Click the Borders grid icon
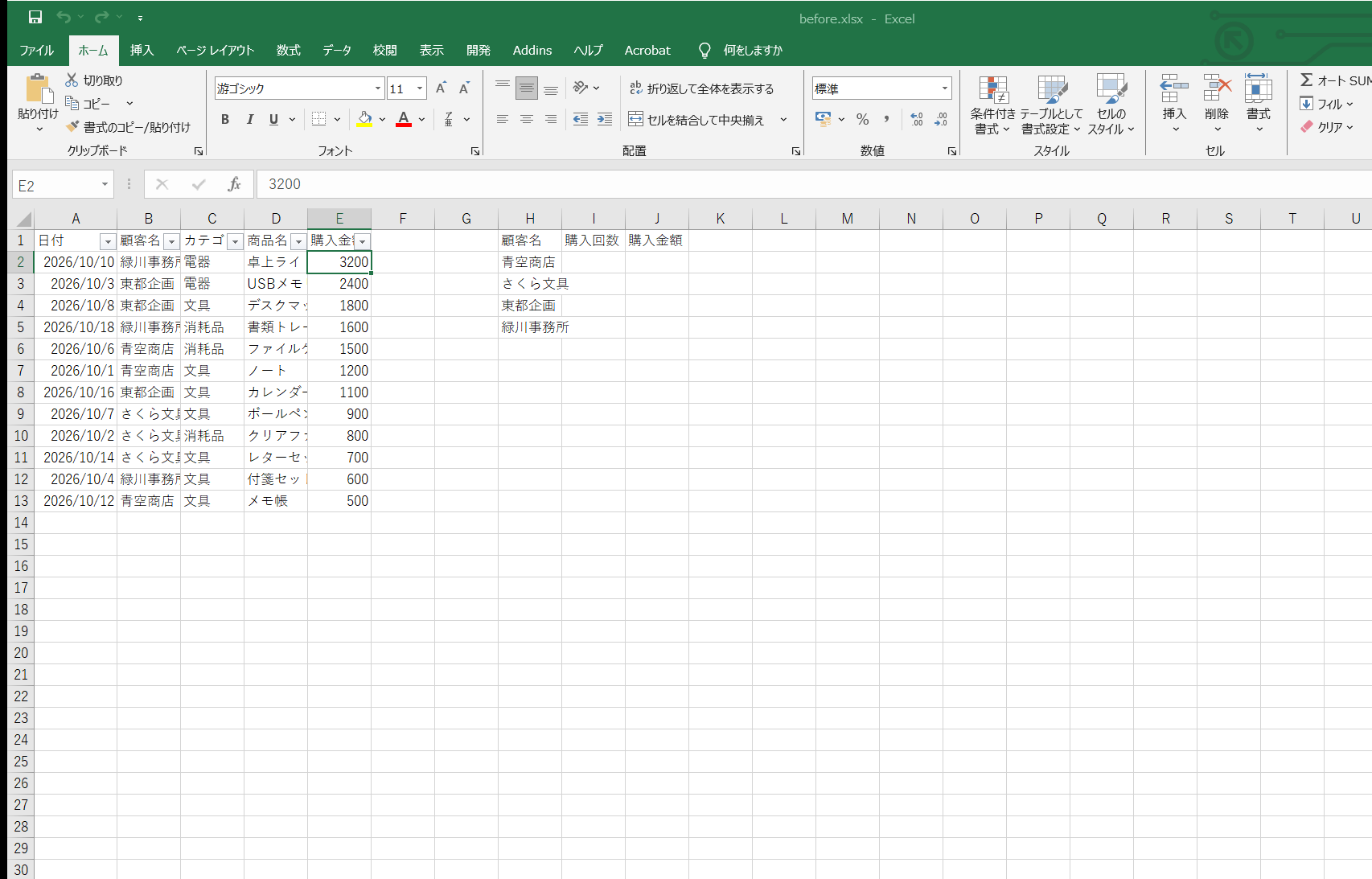1372x879 pixels. click(x=319, y=119)
